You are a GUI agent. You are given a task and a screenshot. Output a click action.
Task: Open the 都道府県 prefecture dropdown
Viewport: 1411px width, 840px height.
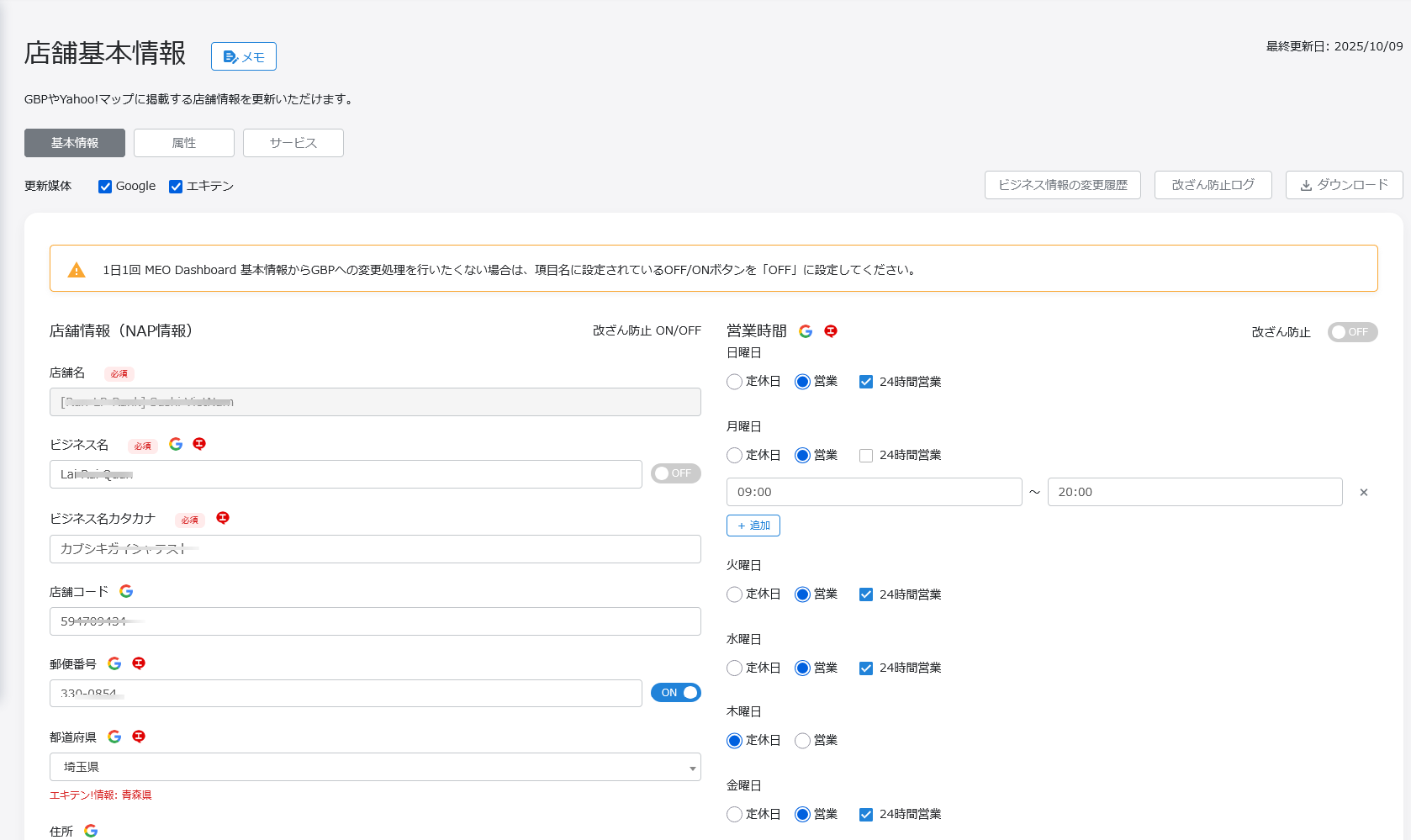click(x=375, y=767)
